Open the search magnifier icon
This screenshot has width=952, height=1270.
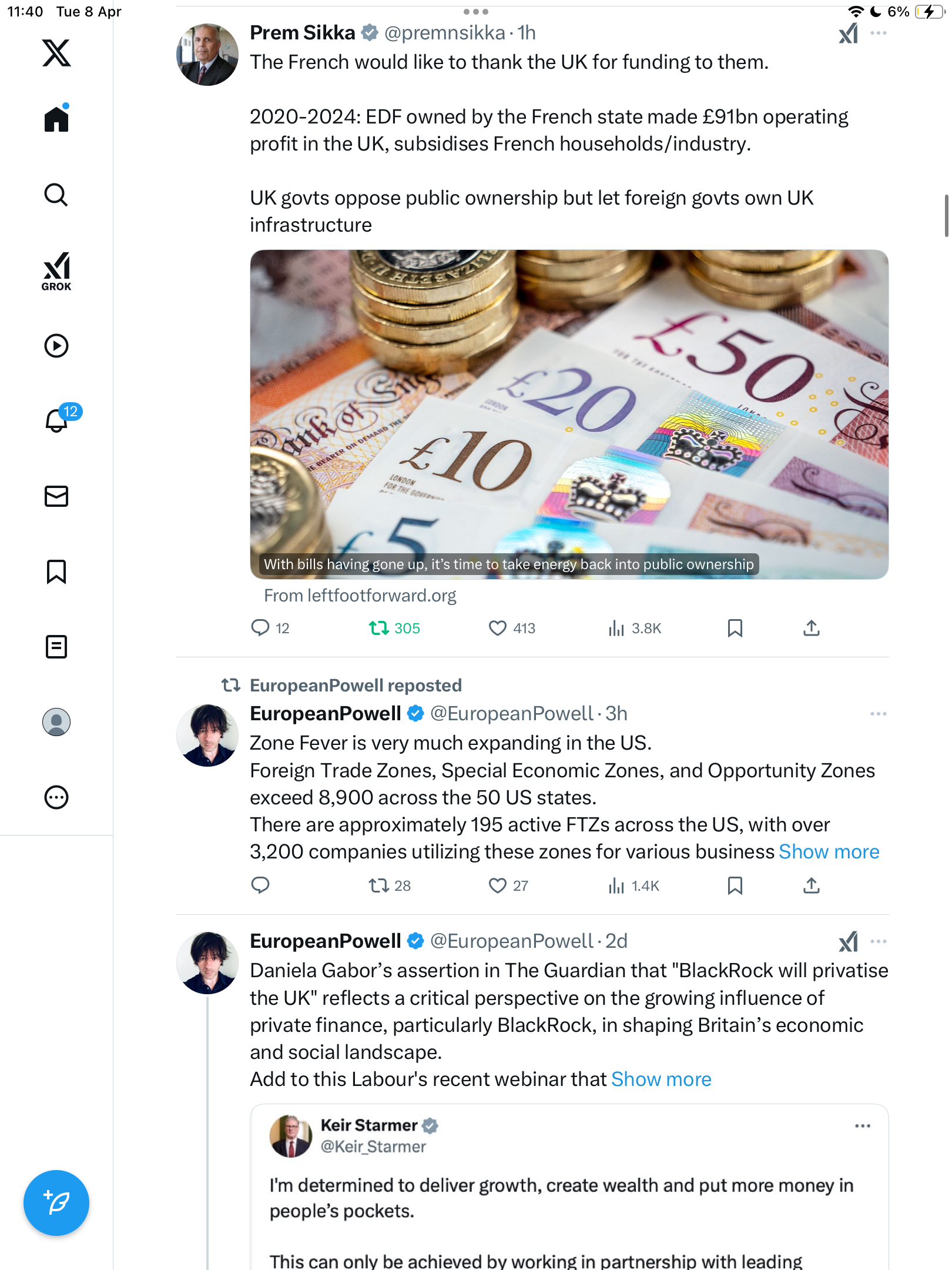tap(56, 195)
